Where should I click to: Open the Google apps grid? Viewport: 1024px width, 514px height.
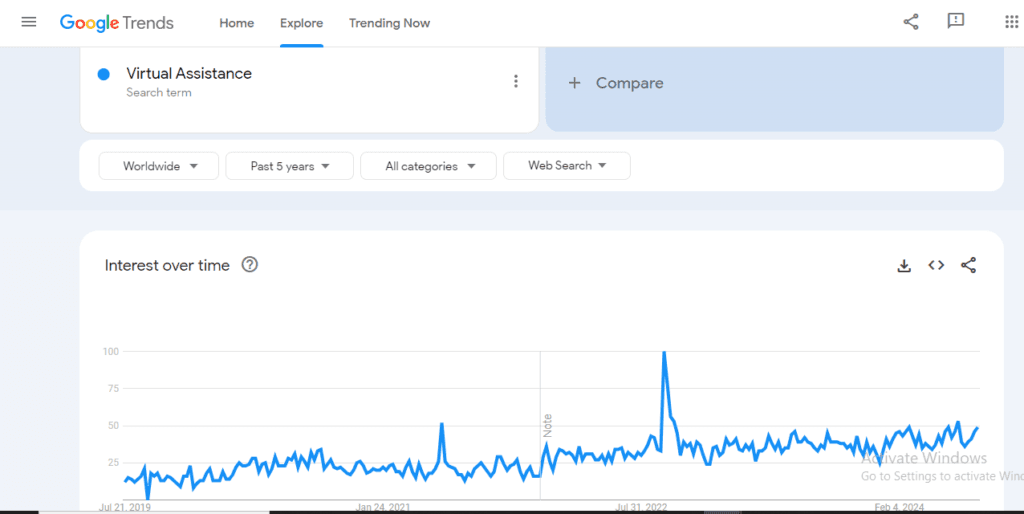click(1011, 22)
